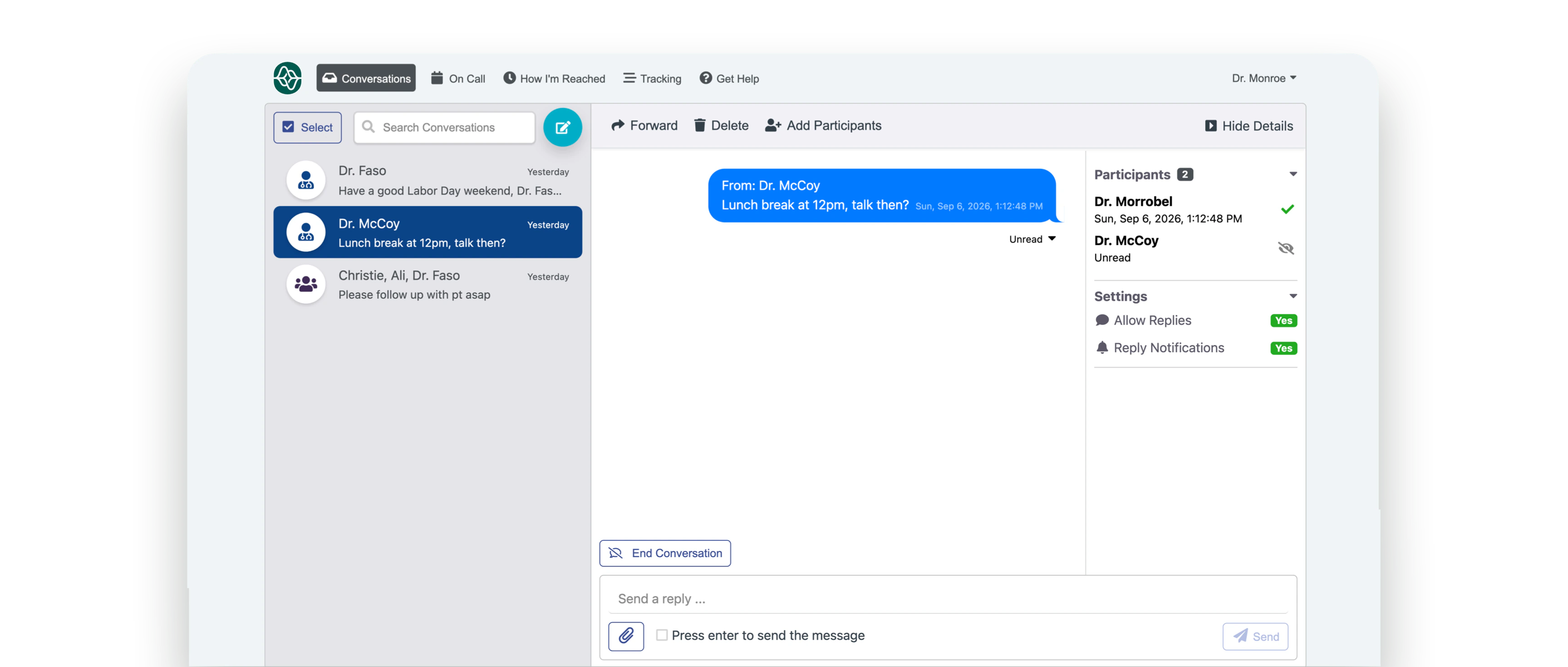Click the Select conversations button

307,127
